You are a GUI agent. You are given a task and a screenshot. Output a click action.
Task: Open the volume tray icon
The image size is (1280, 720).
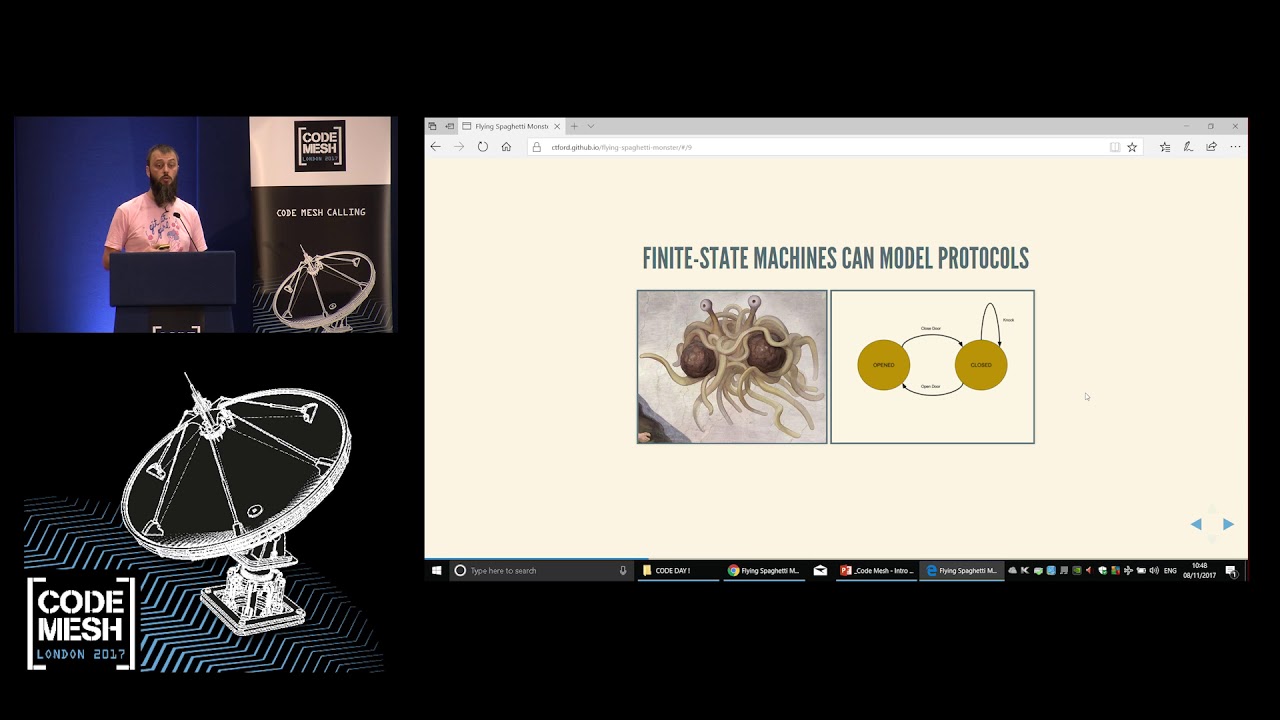1154,570
